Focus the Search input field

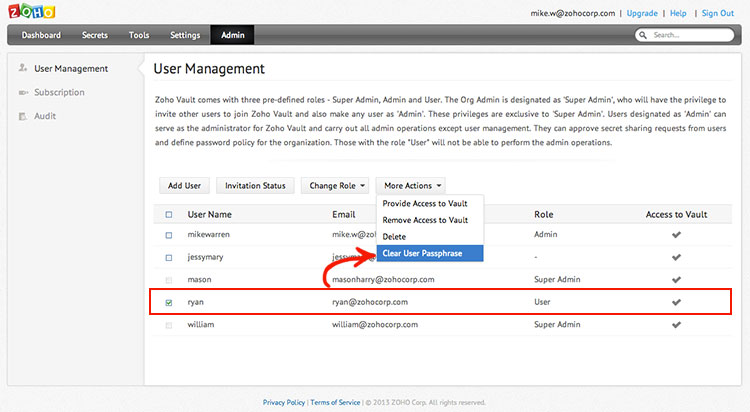690,35
